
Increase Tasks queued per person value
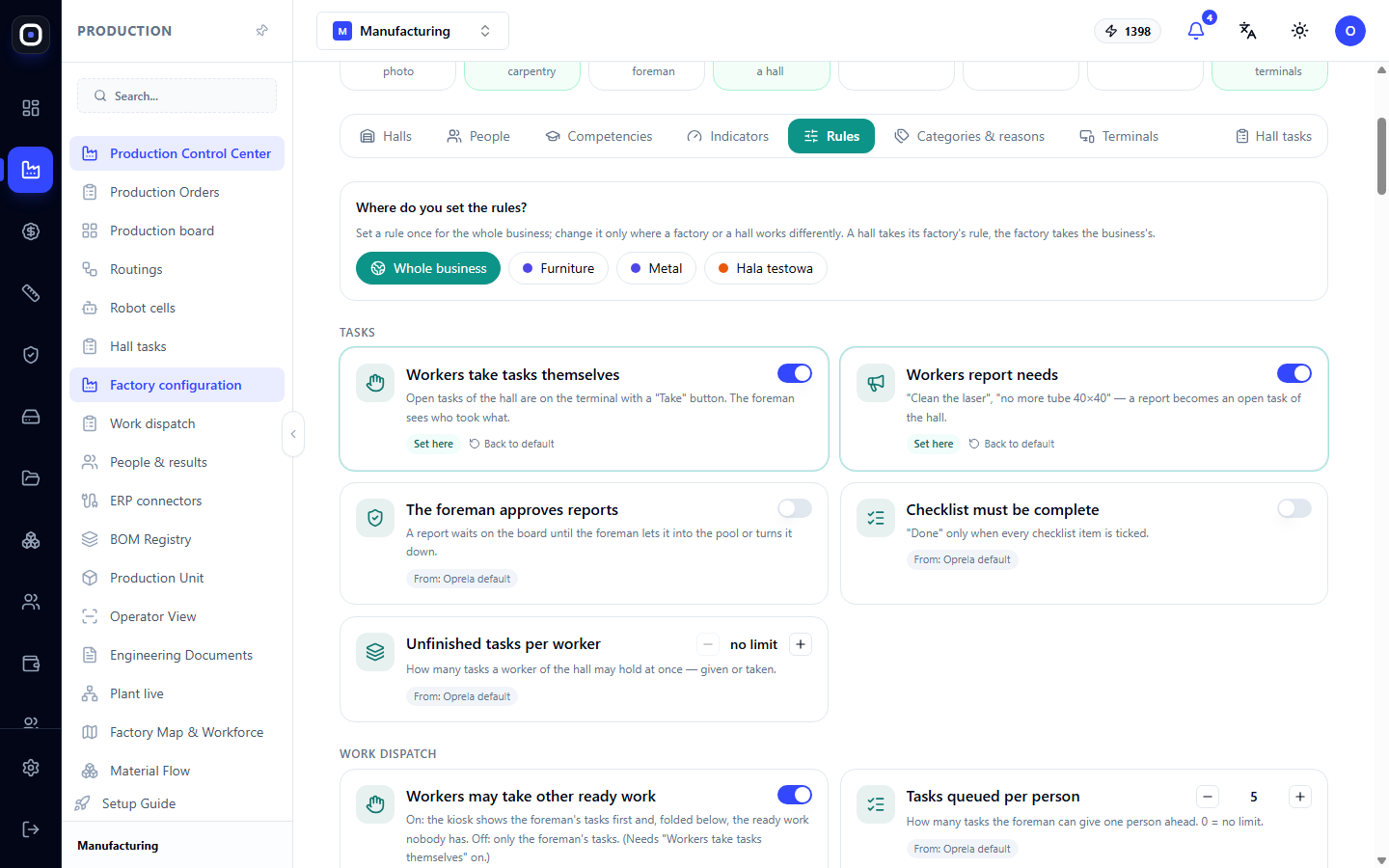tap(1300, 797)
